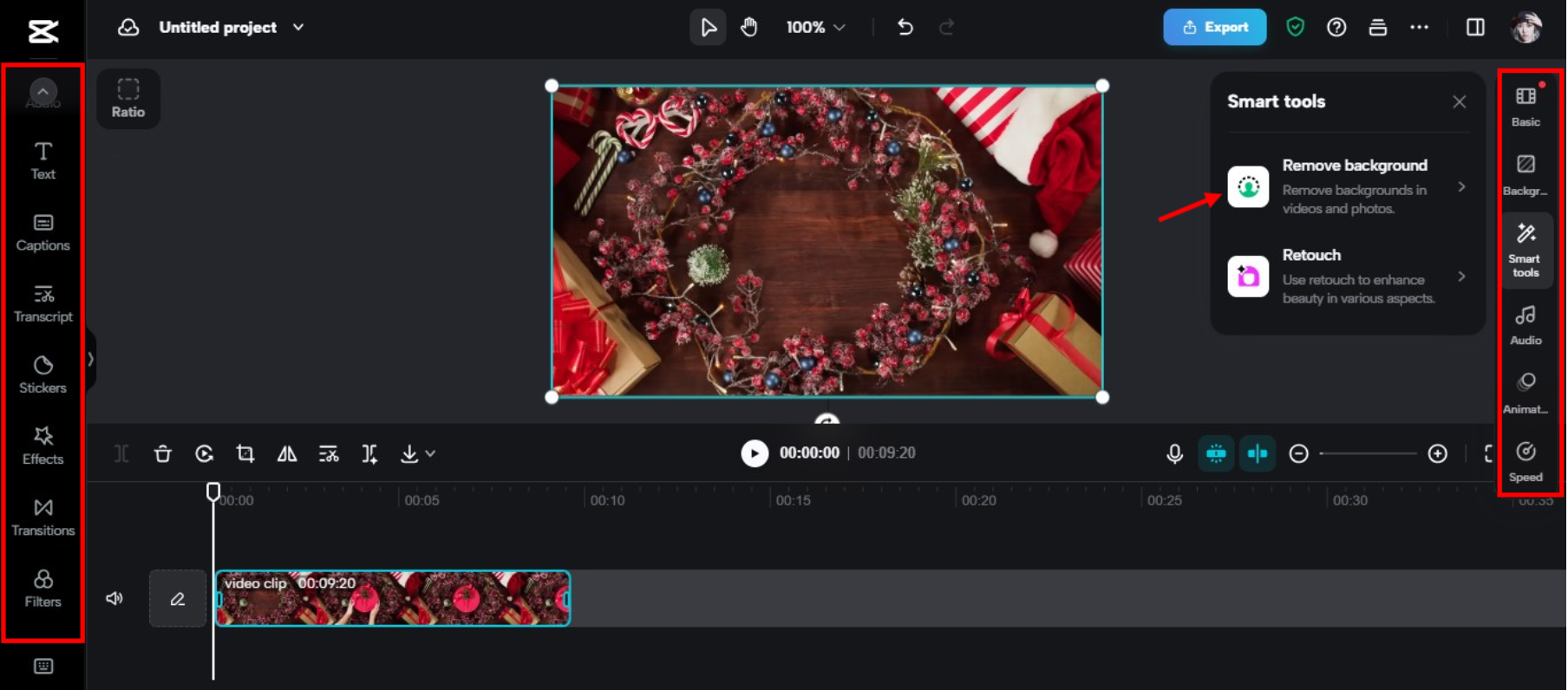Open the Stickers panel
The image size is (1568, 690).
pos(42,375)
